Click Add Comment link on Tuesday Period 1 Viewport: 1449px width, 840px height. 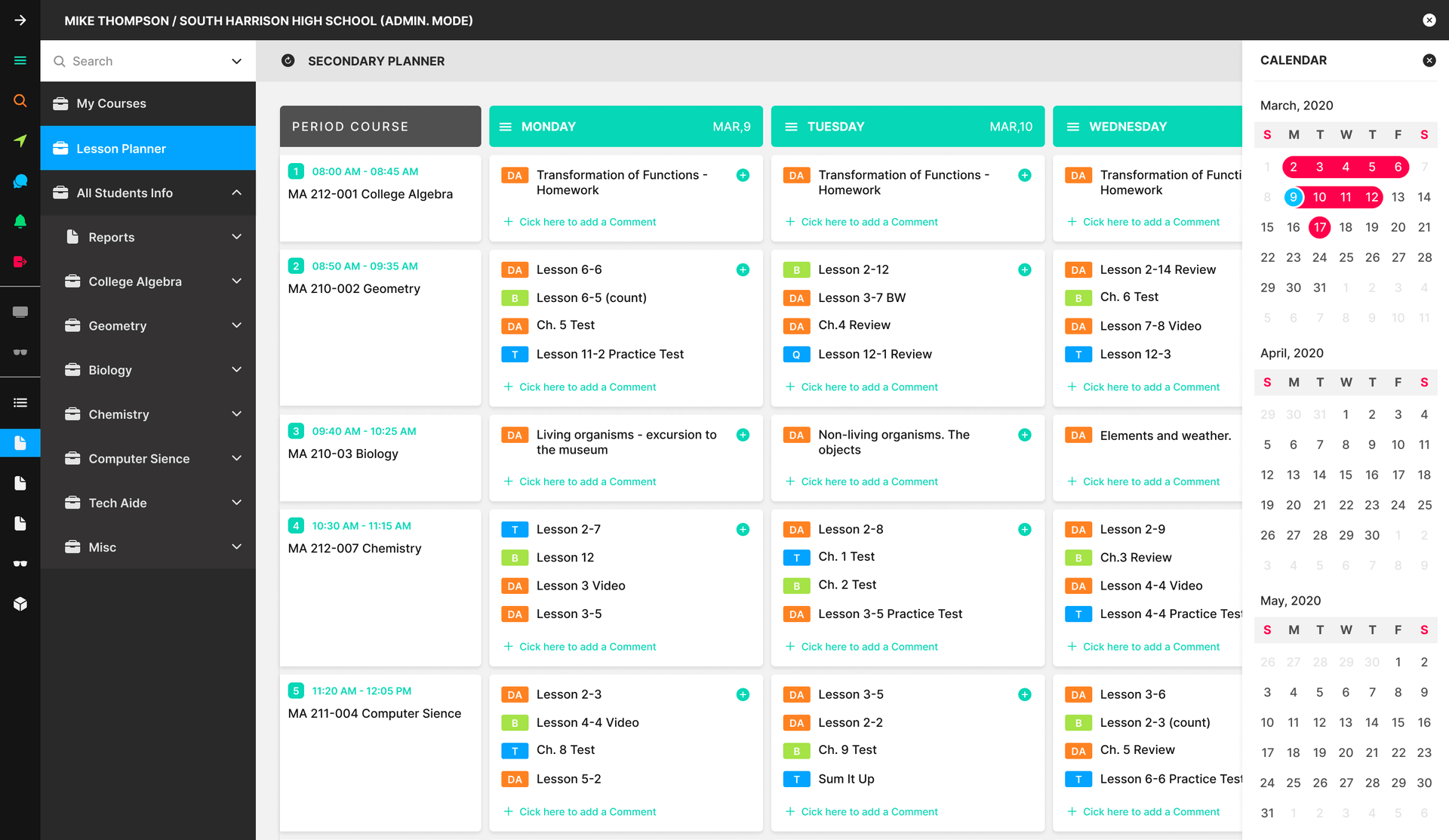[870, 221]
